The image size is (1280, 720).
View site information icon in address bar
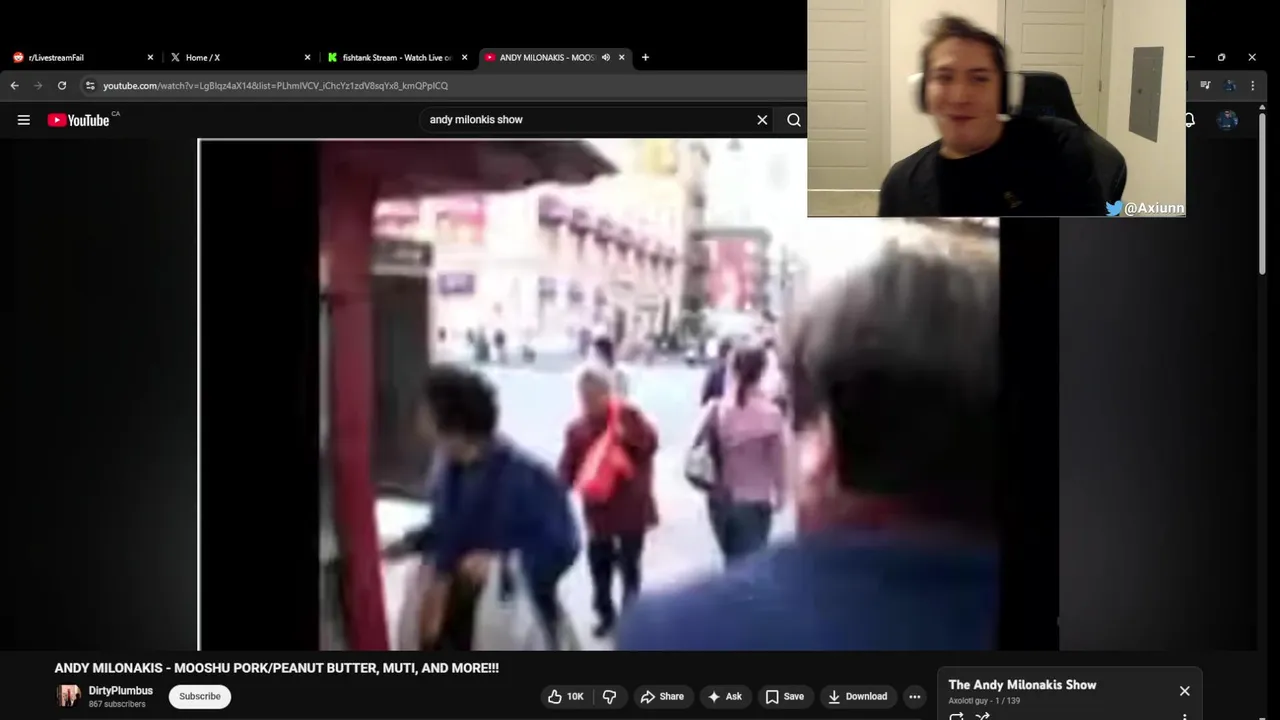[90, 86]
